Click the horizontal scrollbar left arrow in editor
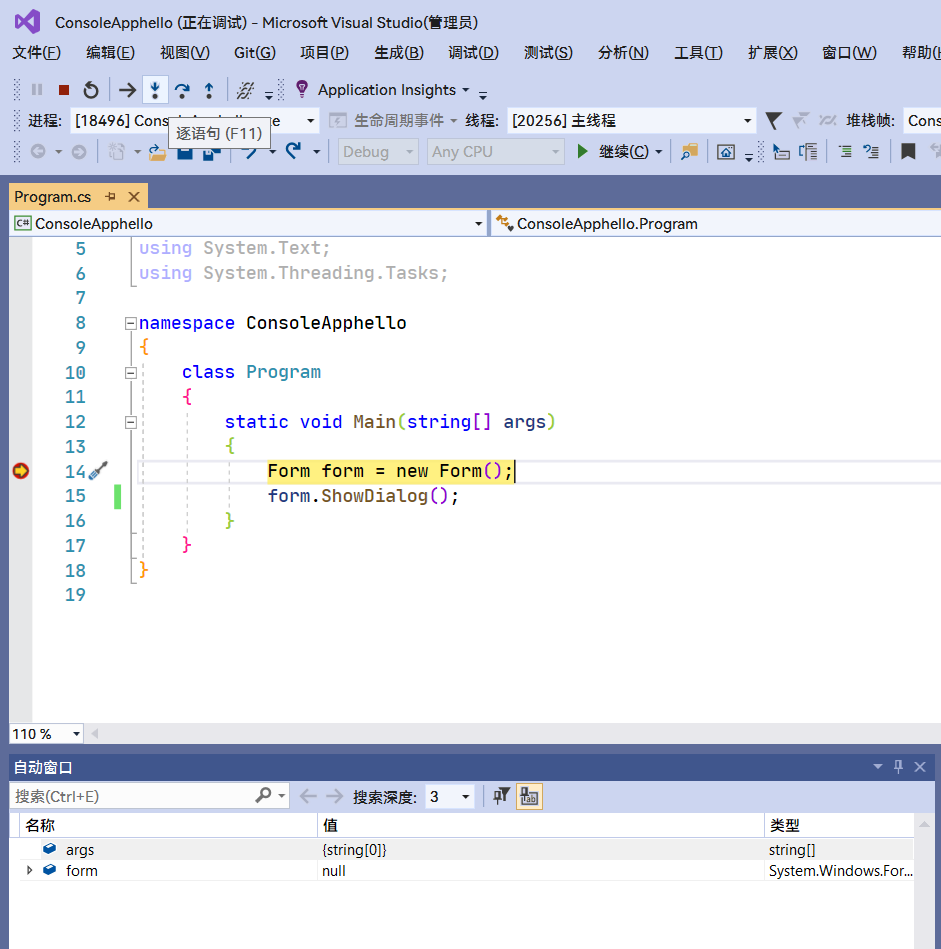The image size is (941, 949). tap(94, 734)
